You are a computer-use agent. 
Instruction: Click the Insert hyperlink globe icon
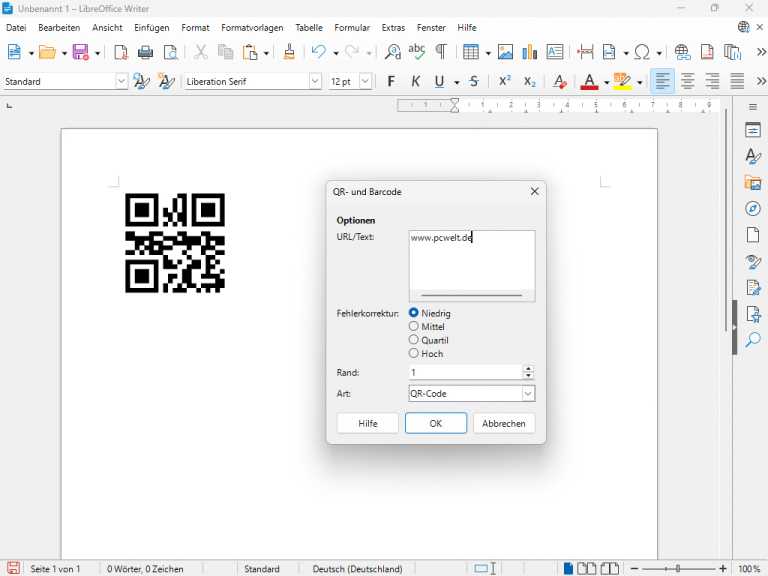pos(682,51)
